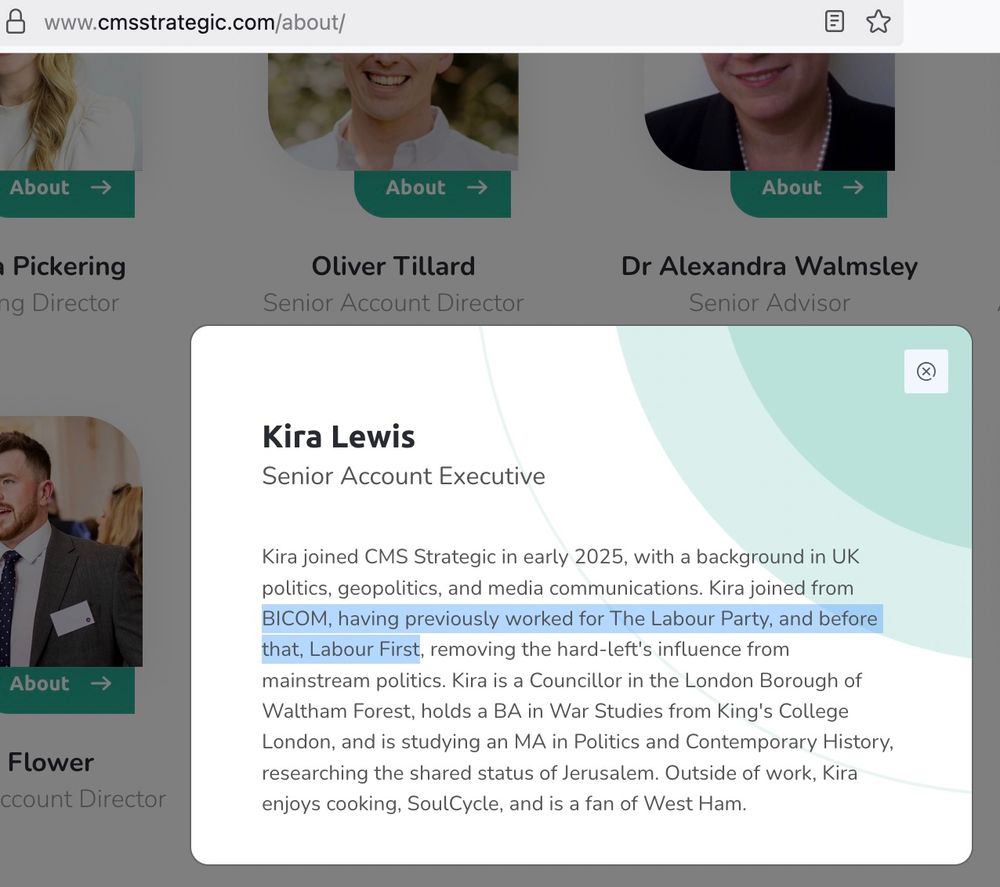1000x887 pixels.
Task: Click the arrow inside Flower's About button
Action: tap(102, 683)
